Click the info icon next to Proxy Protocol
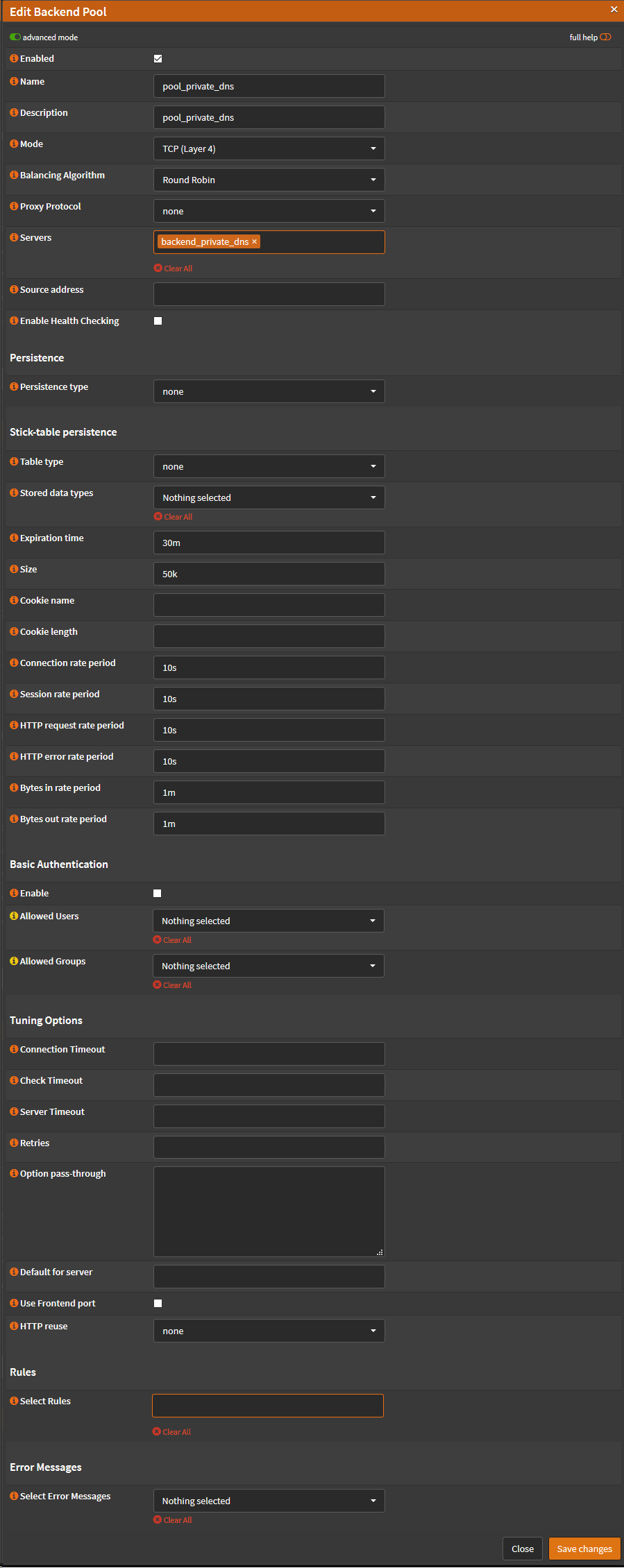This screenshot has width=624, height=1568. tap(14, 206)
